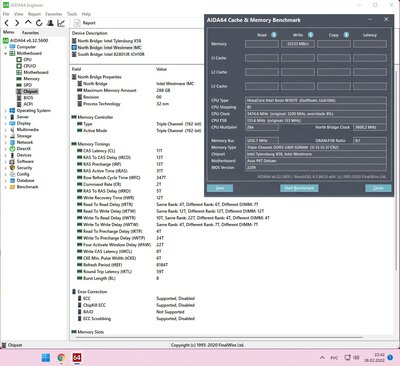Click the refresh toolbar icon

tap(39, 23)
